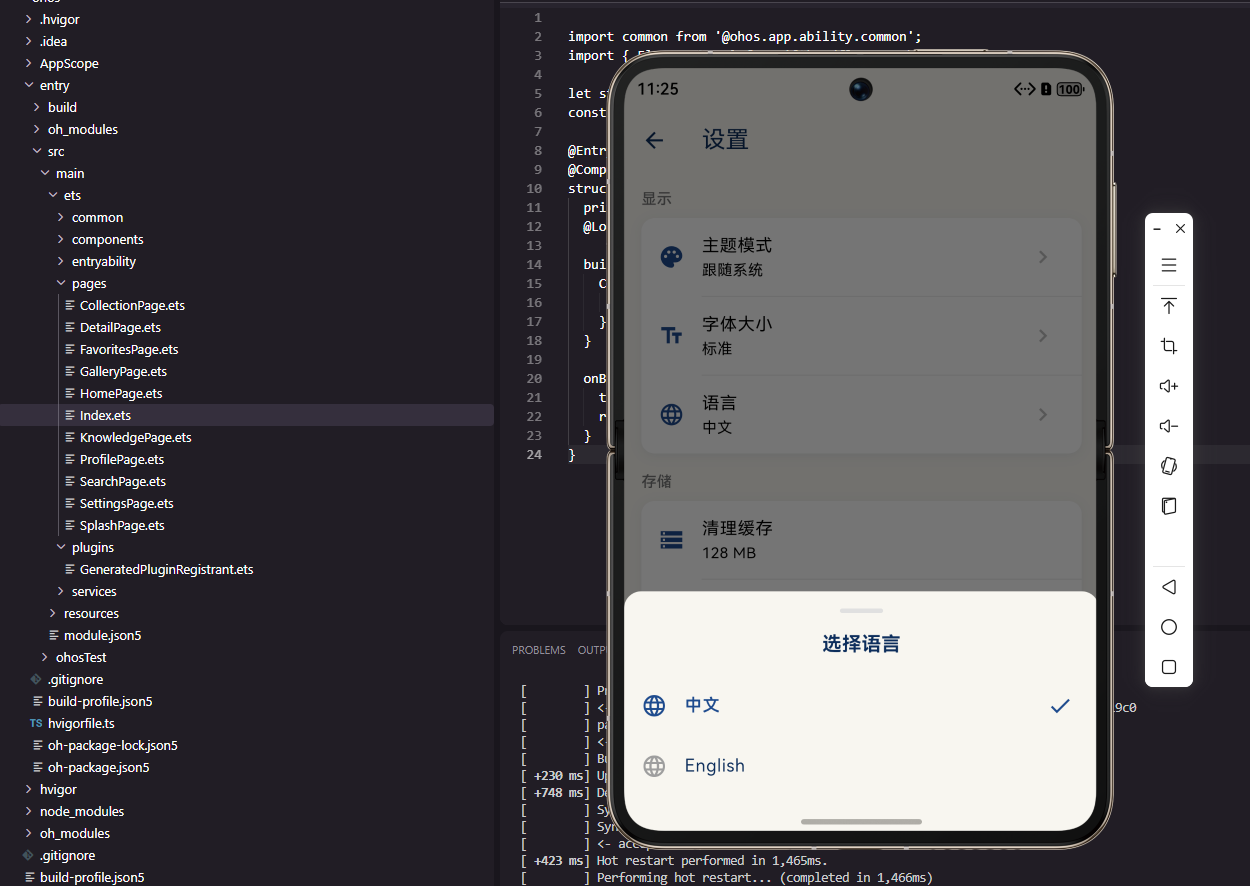Take screenshot with the crop icon
This screenshot has height=886, width=1250.
click(1168, 346)
